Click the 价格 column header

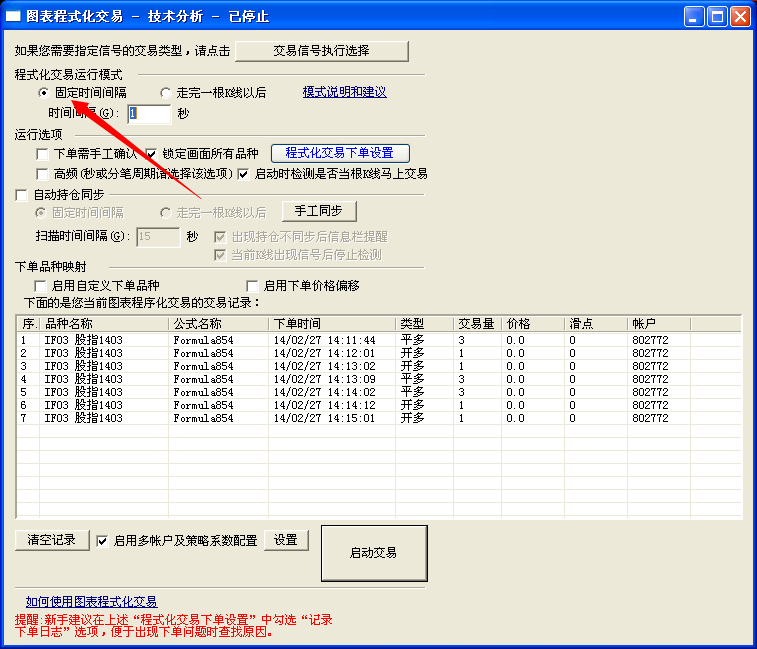pyautogui.click(x=533, y=324)
